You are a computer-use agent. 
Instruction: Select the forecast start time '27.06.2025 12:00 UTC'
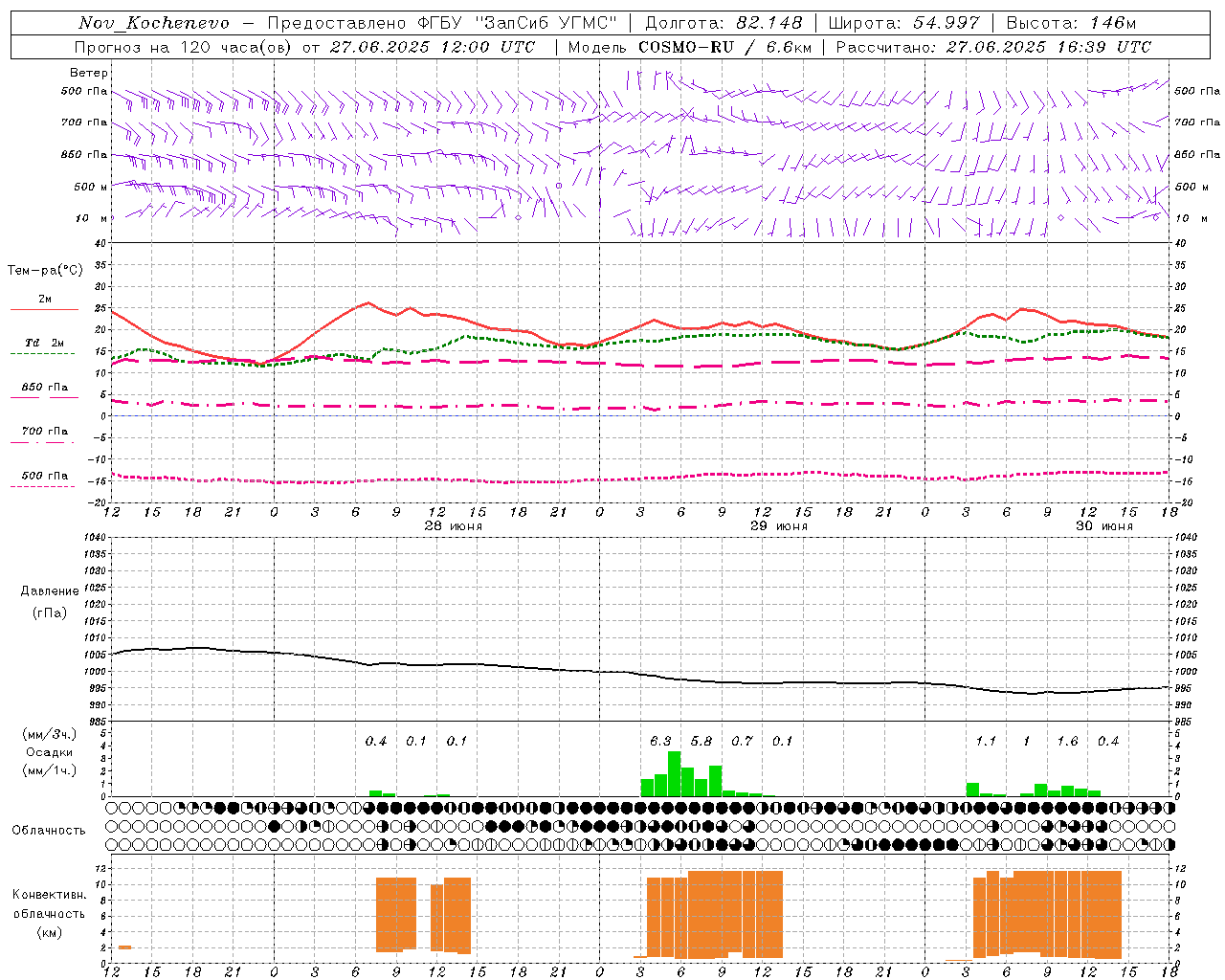tap(433, 47)
